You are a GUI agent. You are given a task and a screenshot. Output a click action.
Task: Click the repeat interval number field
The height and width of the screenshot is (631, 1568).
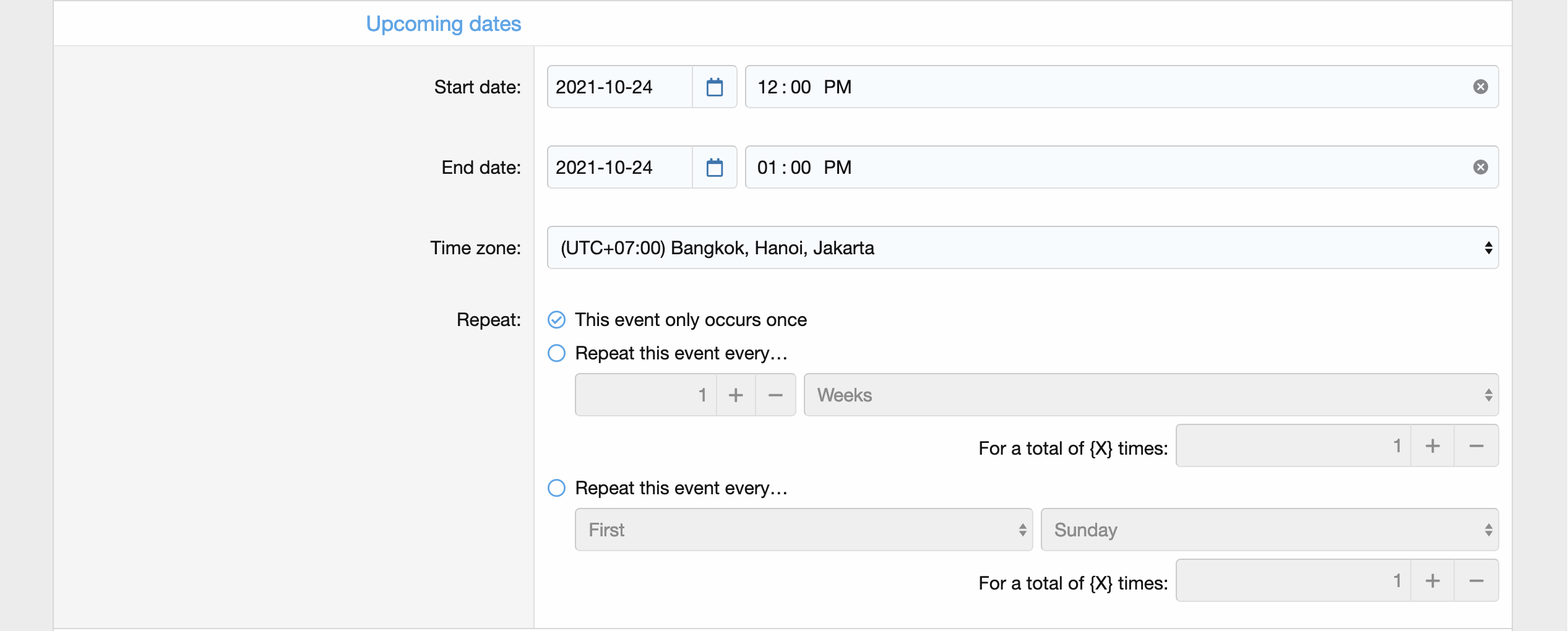coord(646,395)
